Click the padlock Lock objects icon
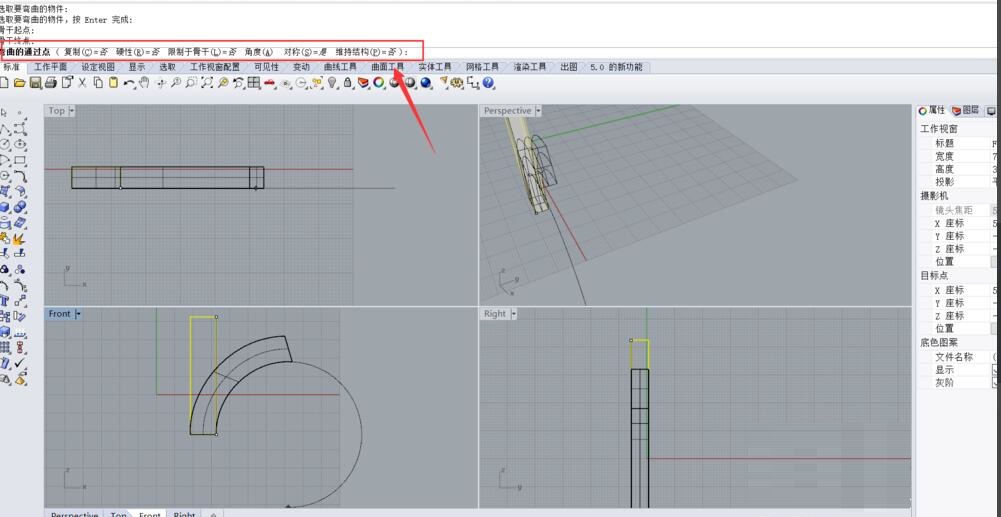 pyautogui.click(x=348, y=83)
